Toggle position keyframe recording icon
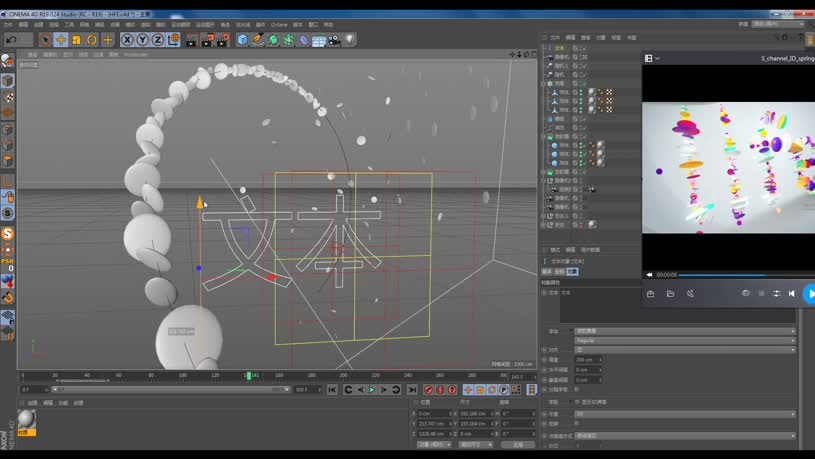 tap(468, 389)
